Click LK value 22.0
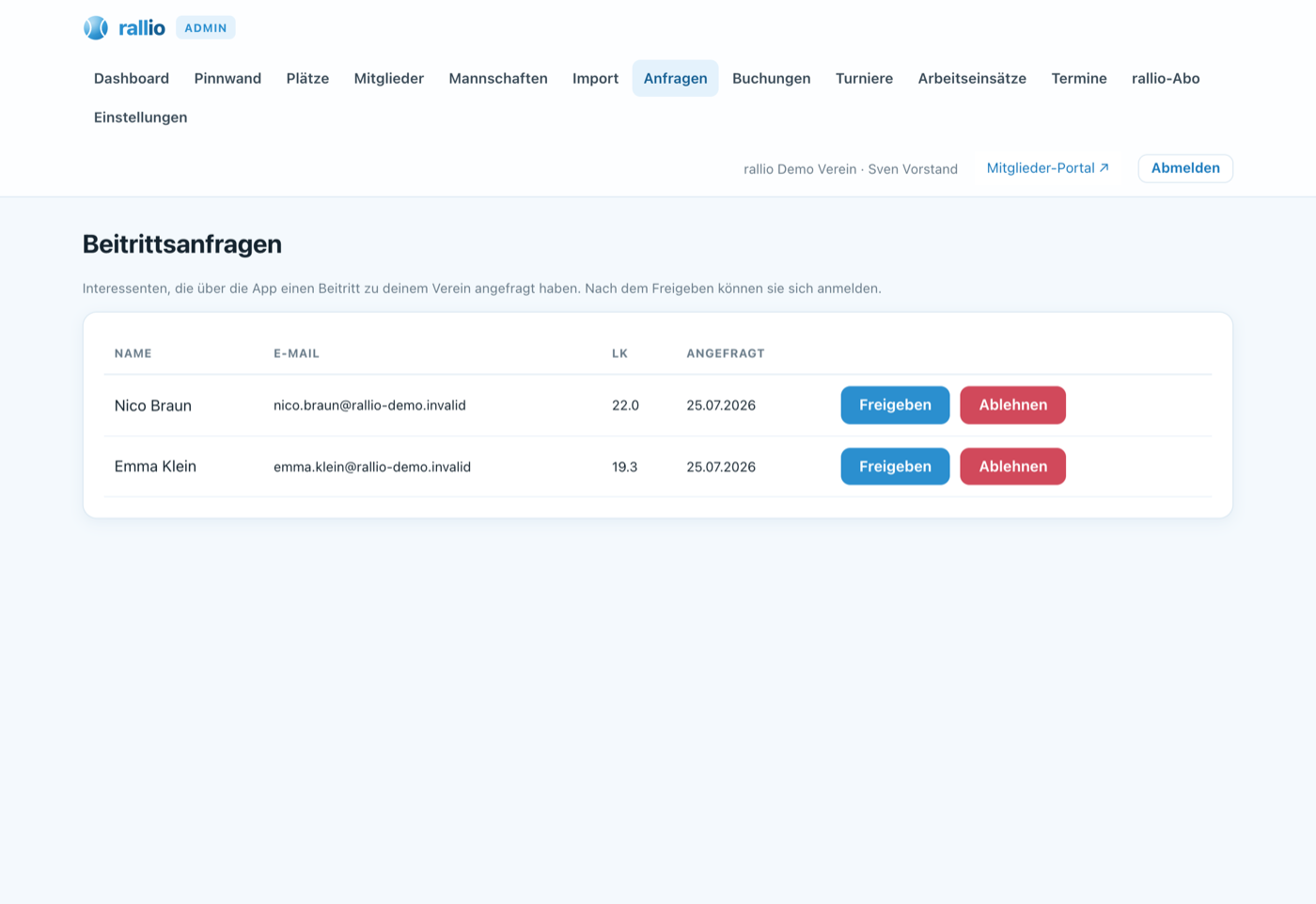The height and width of the screenshot is (904, 1316). coord(625,405)
